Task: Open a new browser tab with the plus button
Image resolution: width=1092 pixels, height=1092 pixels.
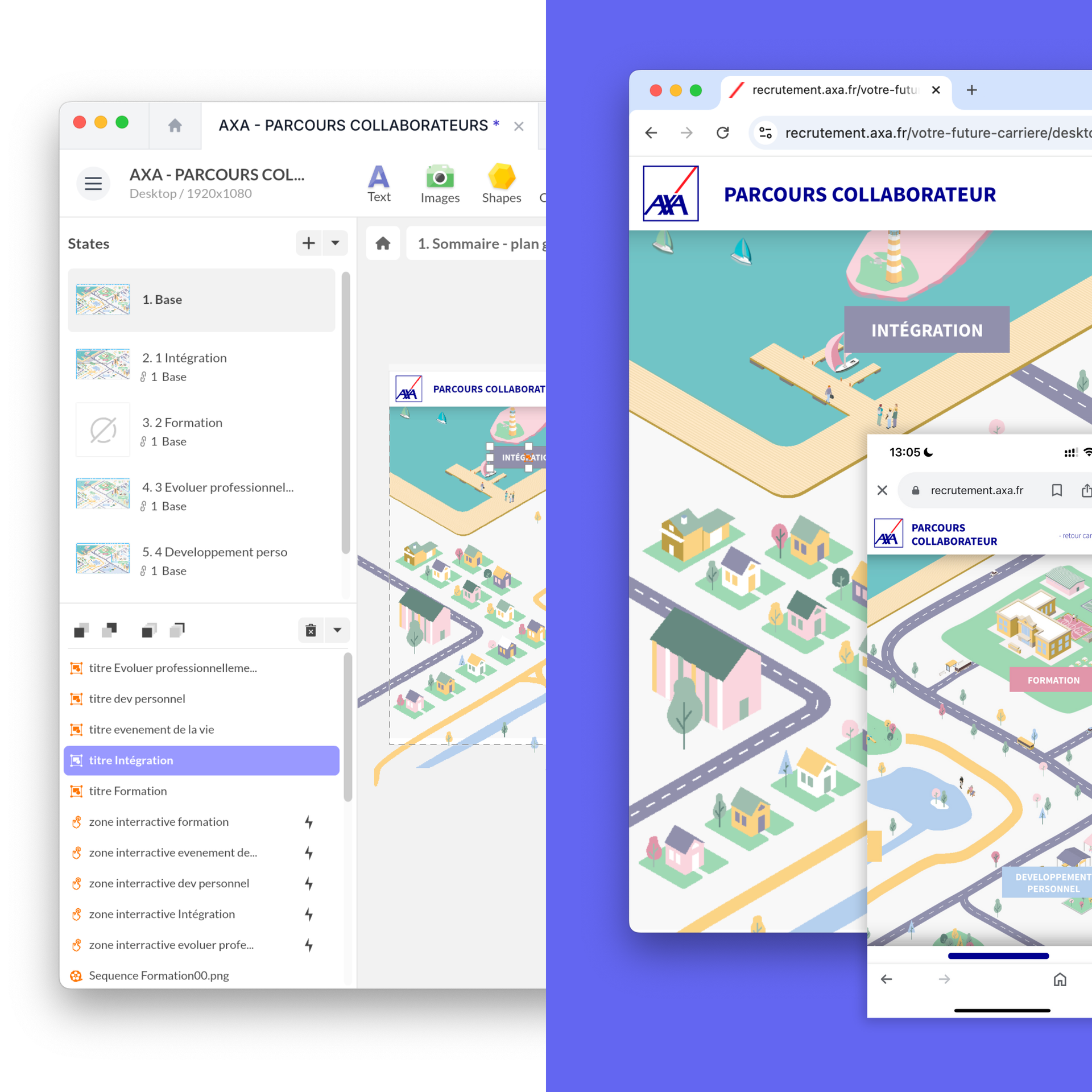Action: [x=972, y=90]
